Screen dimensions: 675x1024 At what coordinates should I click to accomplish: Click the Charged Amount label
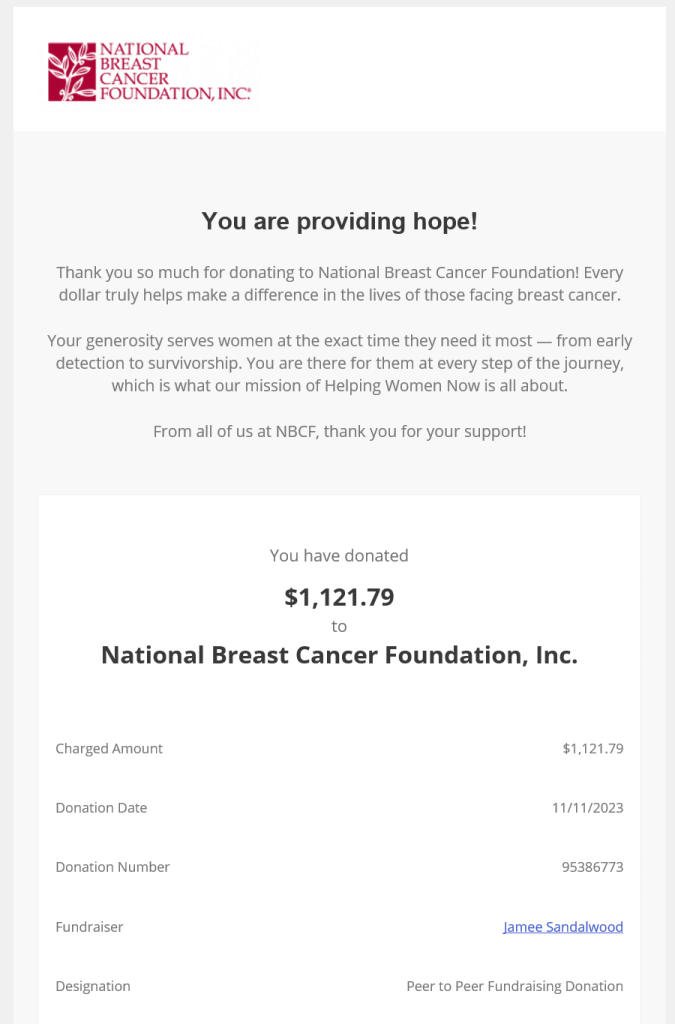[x=109, y=749]
